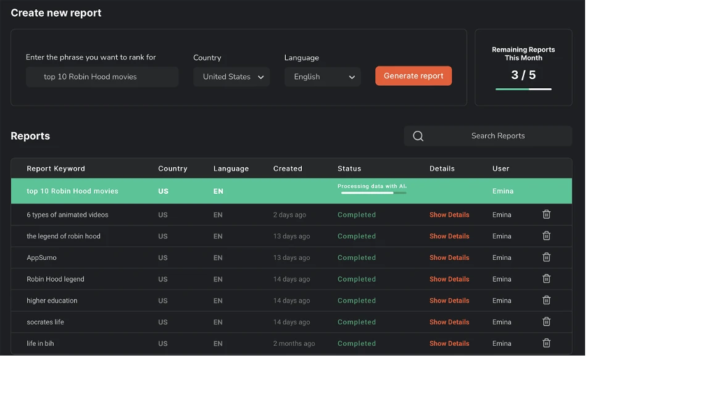Screen dimensions: 711x400
Task: Click the 'socrates life' keyword cell
Action: click(45, 322)
